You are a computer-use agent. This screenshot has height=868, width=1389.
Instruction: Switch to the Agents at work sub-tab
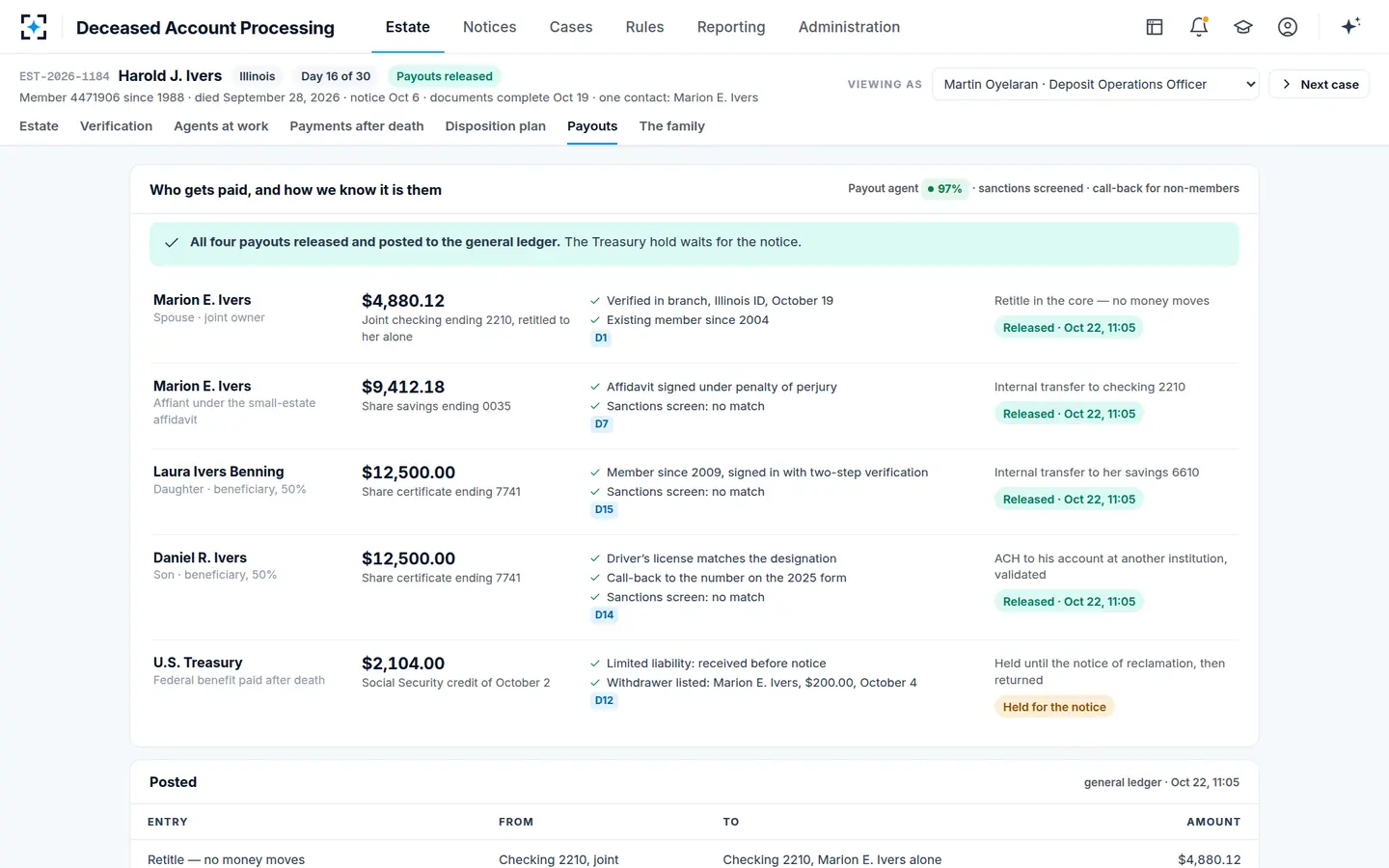pos(221,126)
